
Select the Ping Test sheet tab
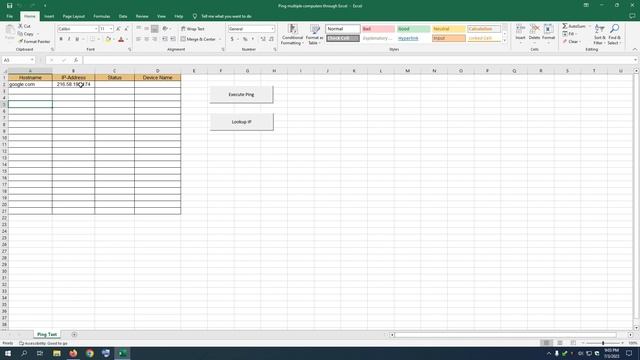click(47, 334)
